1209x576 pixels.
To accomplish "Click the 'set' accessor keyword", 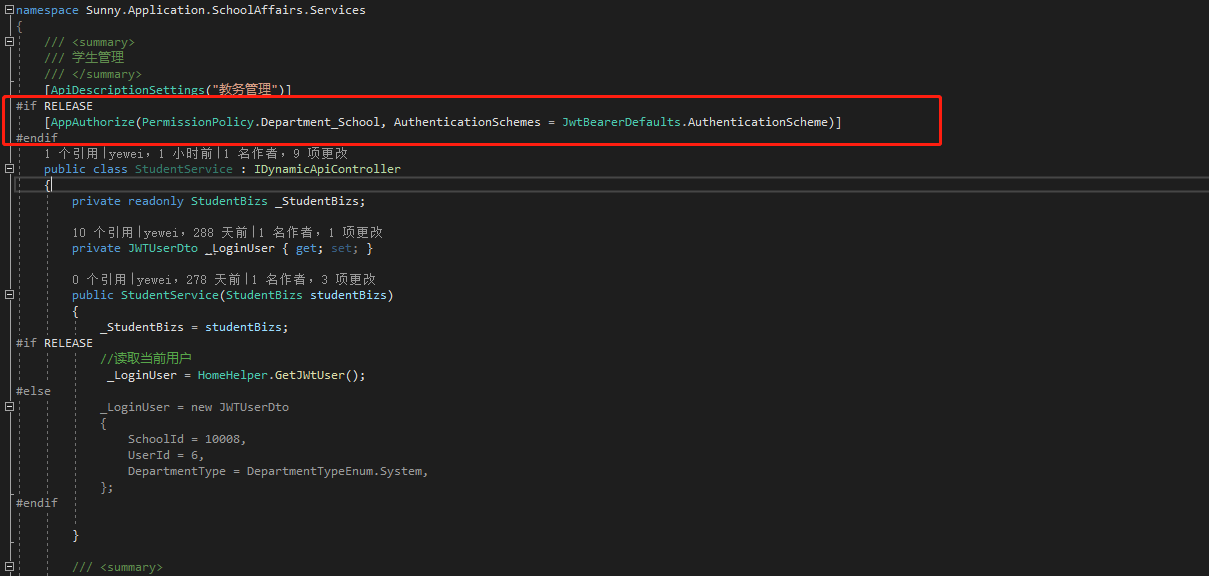I will [x=341, y=248].
